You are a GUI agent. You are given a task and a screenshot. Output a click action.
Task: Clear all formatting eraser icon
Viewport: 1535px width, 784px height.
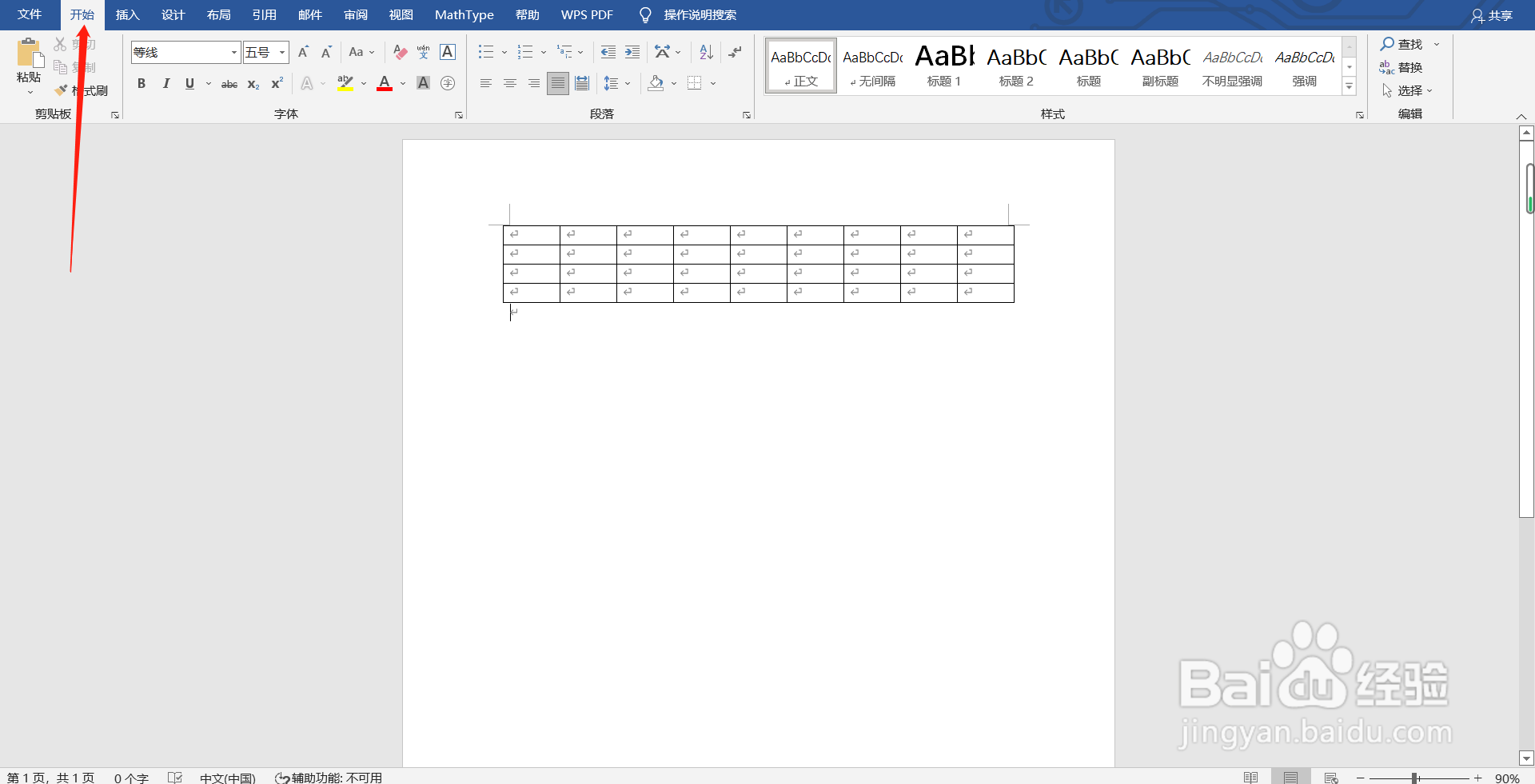tap(401, 52)
